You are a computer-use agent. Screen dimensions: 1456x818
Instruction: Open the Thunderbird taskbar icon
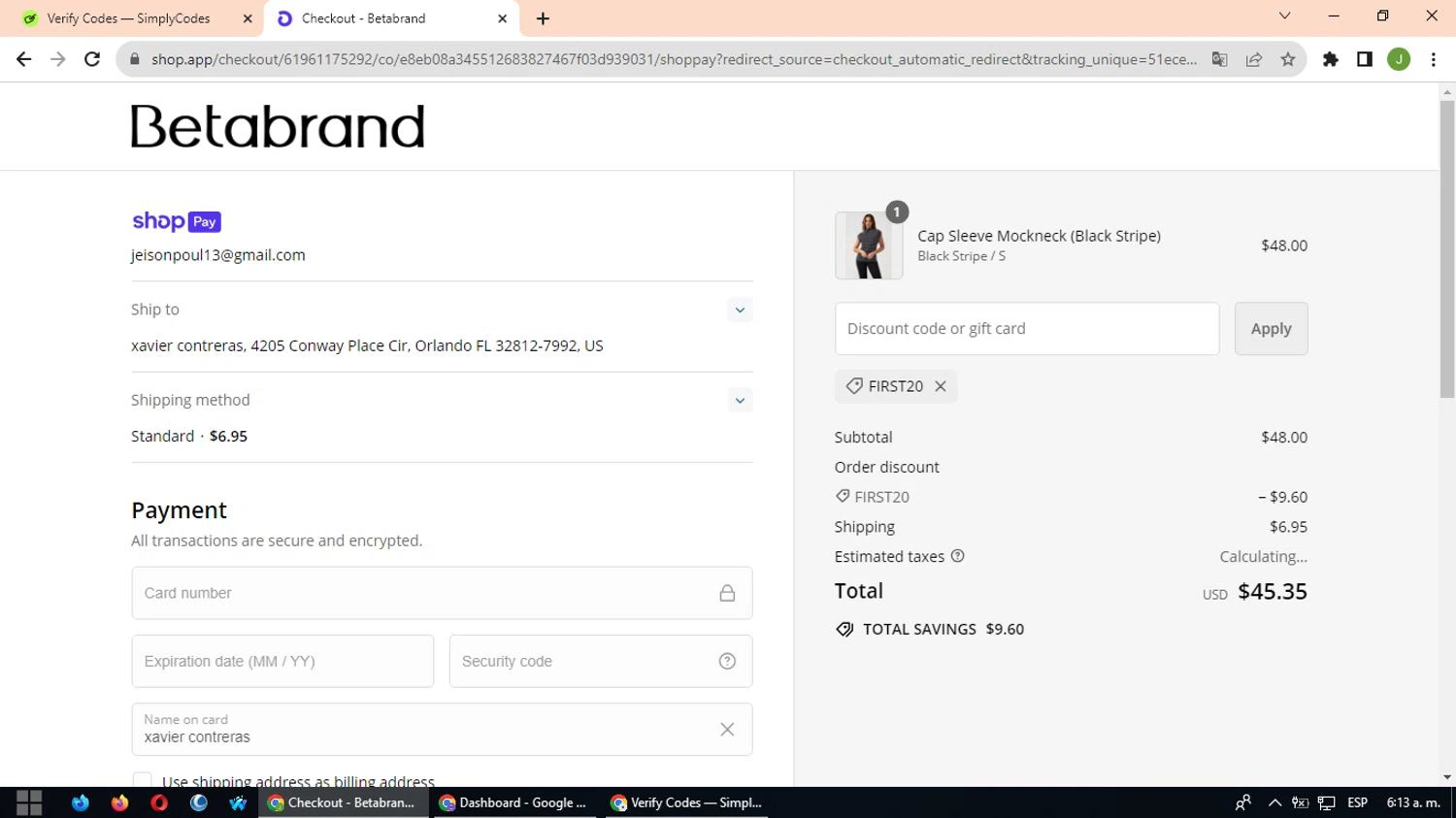pos(81,802)
